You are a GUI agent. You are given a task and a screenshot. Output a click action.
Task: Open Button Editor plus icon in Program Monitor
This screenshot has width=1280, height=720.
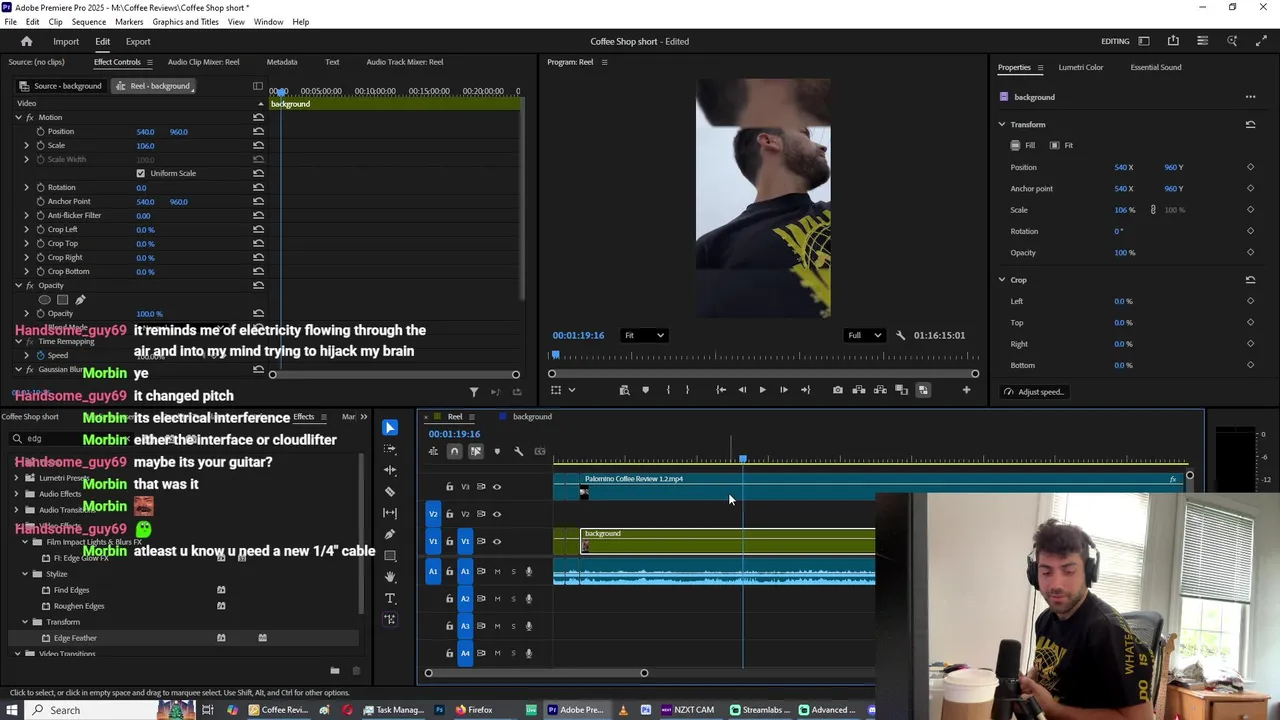click(x=966, y=390)
